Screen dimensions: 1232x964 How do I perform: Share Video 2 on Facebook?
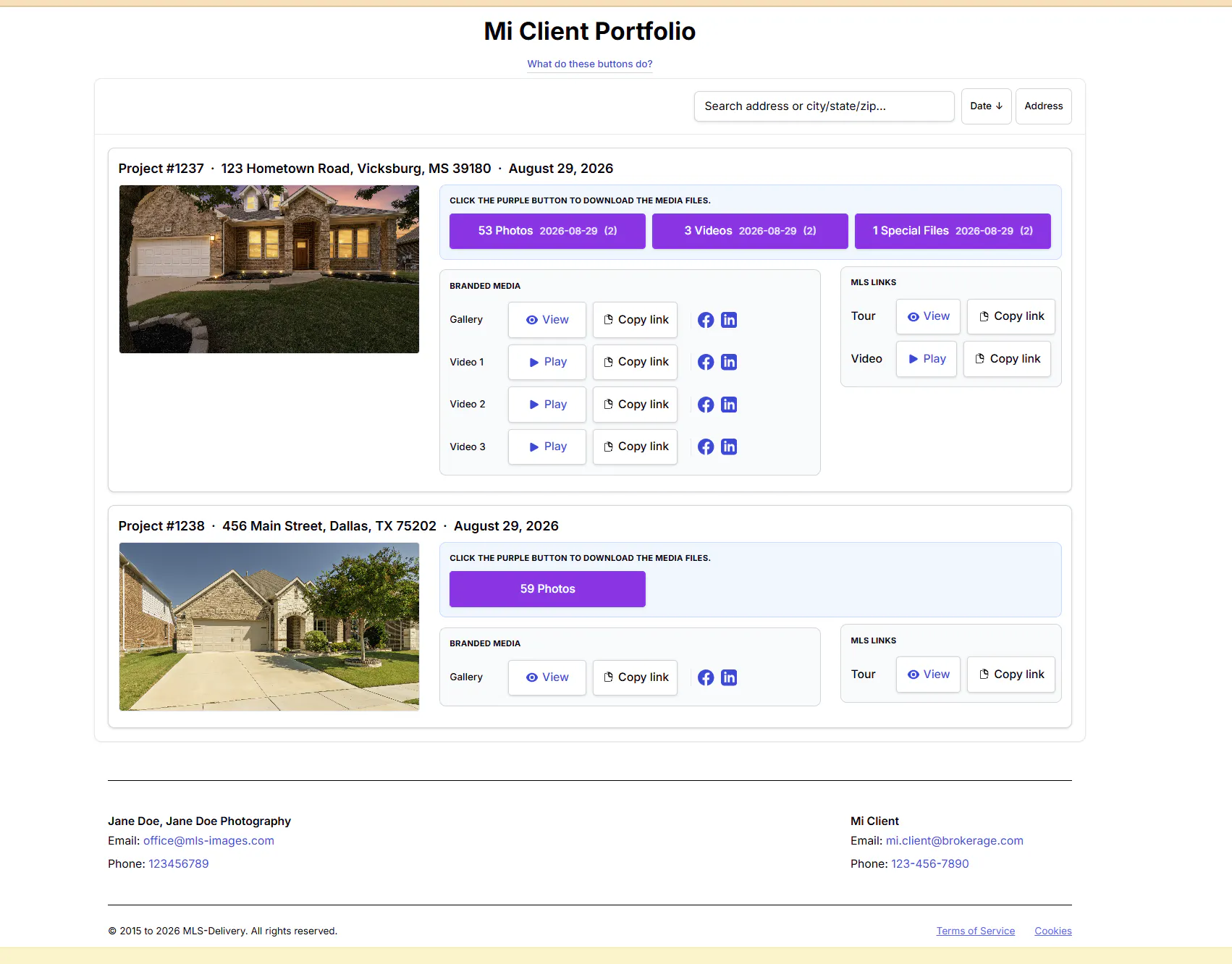[x=706, y=405]
